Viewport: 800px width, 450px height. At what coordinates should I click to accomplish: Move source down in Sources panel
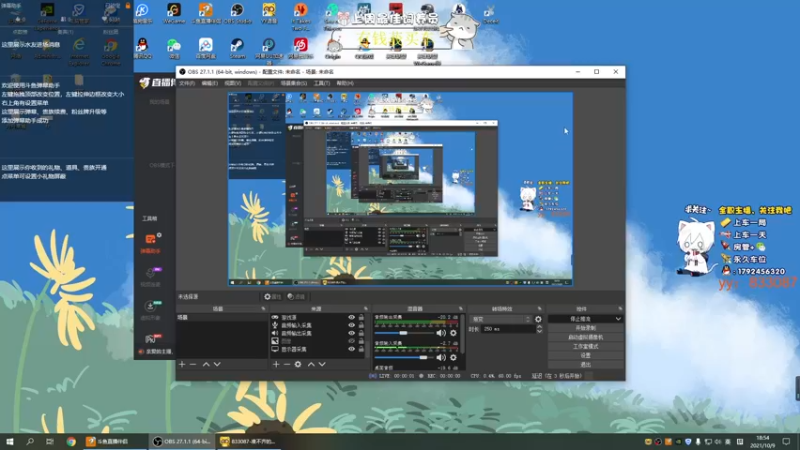pos(322,364)
